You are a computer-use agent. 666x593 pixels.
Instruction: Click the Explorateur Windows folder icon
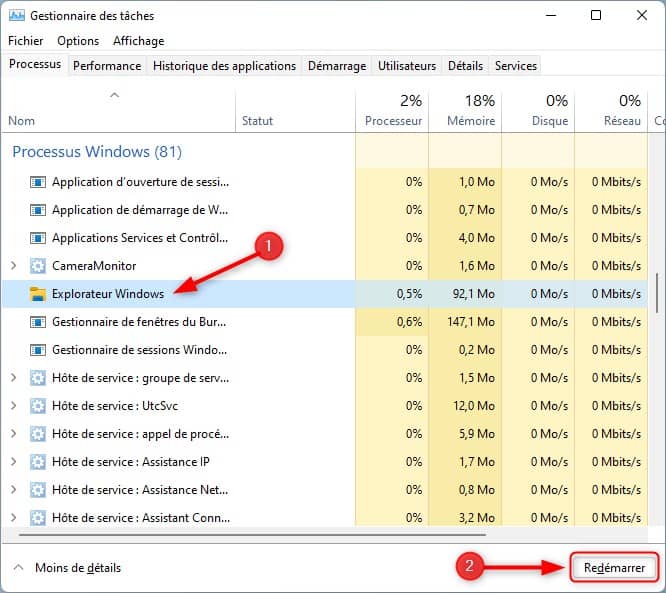(38, 294)
